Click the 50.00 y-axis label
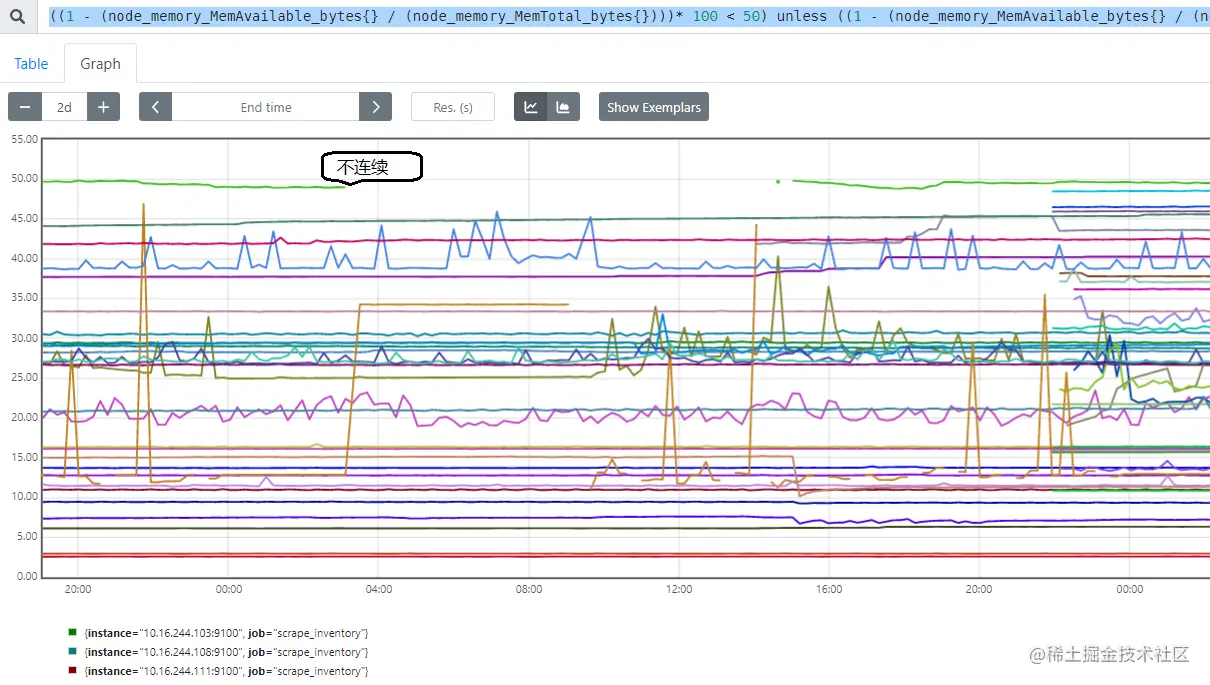The width and height of the screenshot is (1210, 685). [24, 179]
